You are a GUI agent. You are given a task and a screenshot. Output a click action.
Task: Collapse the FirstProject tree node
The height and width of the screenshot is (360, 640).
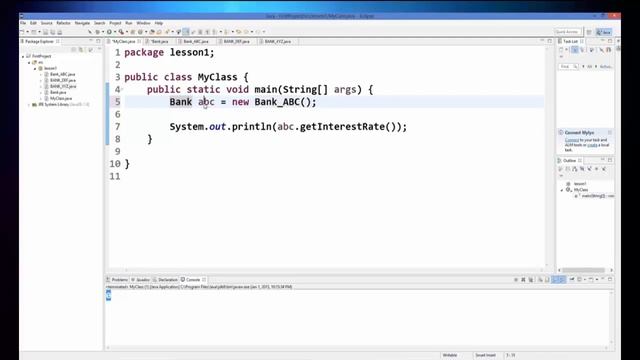pyautogui.click(x=23, y=56)
